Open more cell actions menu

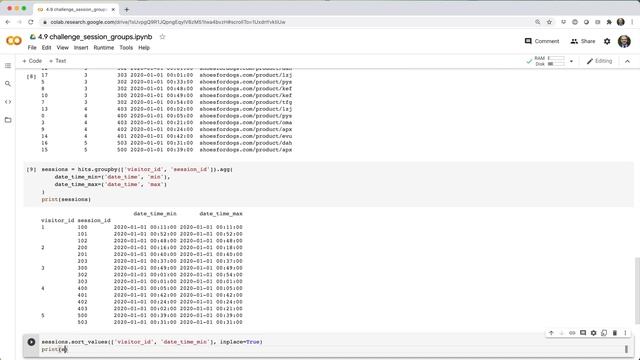pos(625,333)
